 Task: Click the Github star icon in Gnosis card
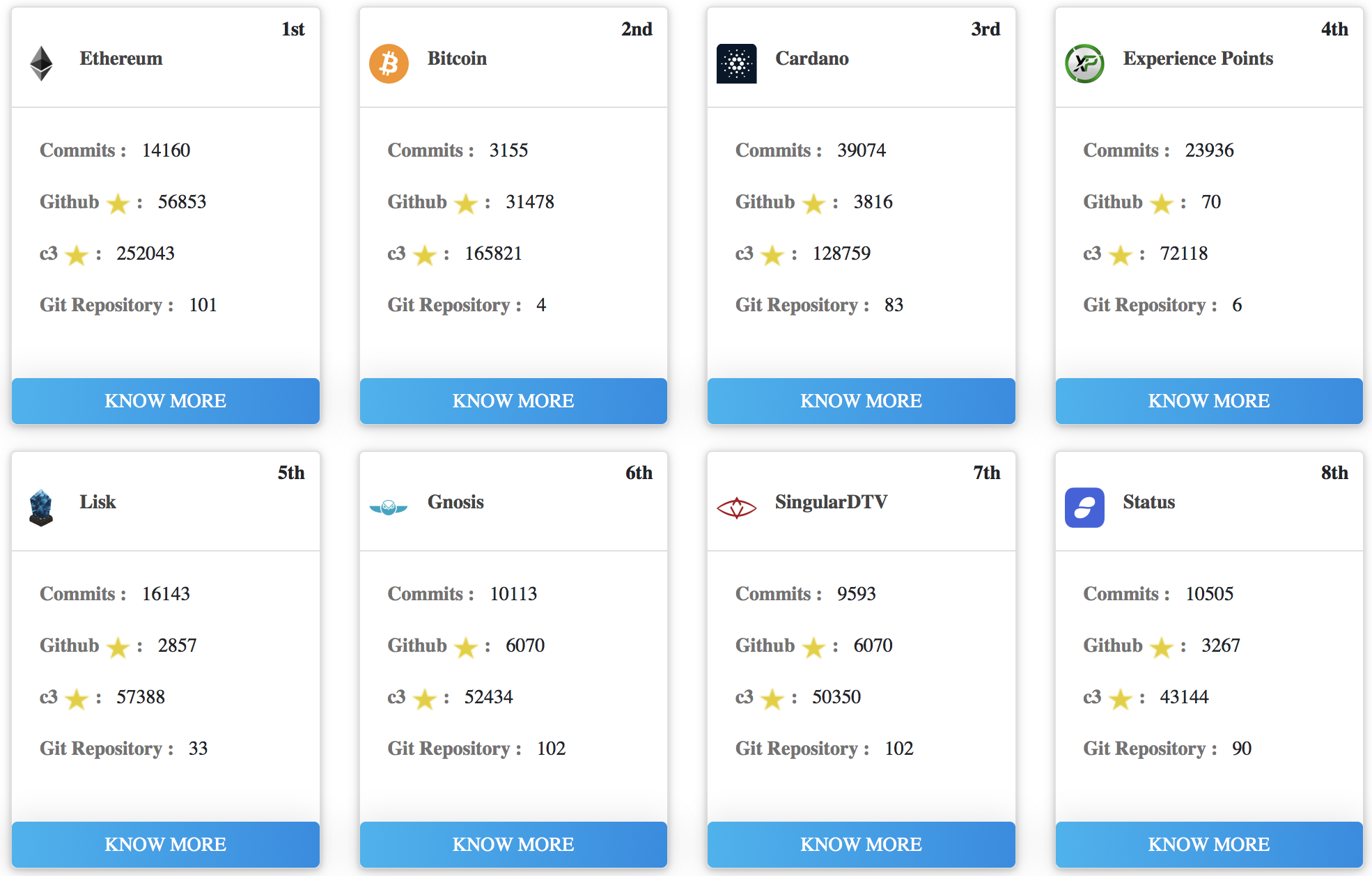point(466,647)
